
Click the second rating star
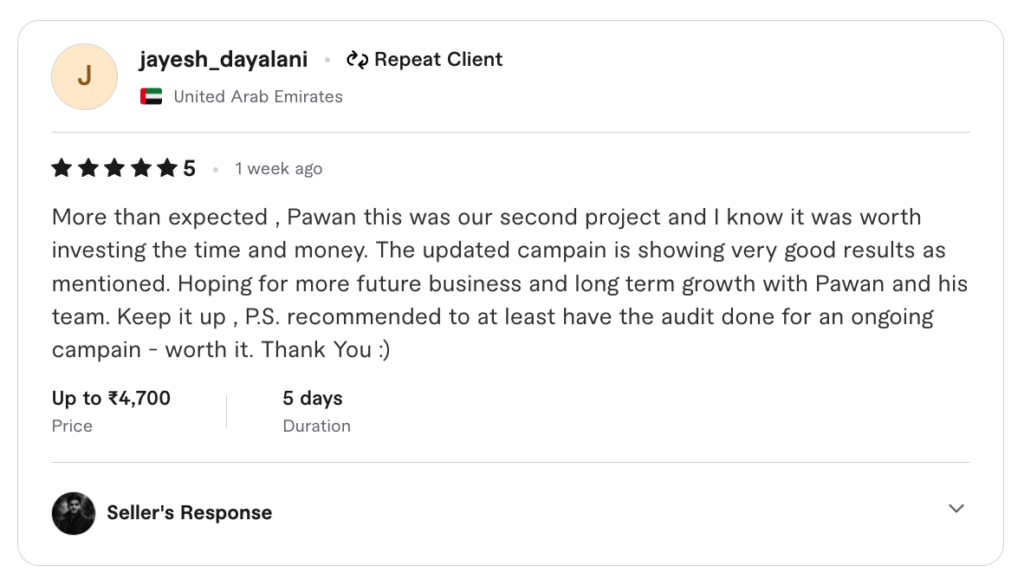pyautogui.click(x=88, y=168)
